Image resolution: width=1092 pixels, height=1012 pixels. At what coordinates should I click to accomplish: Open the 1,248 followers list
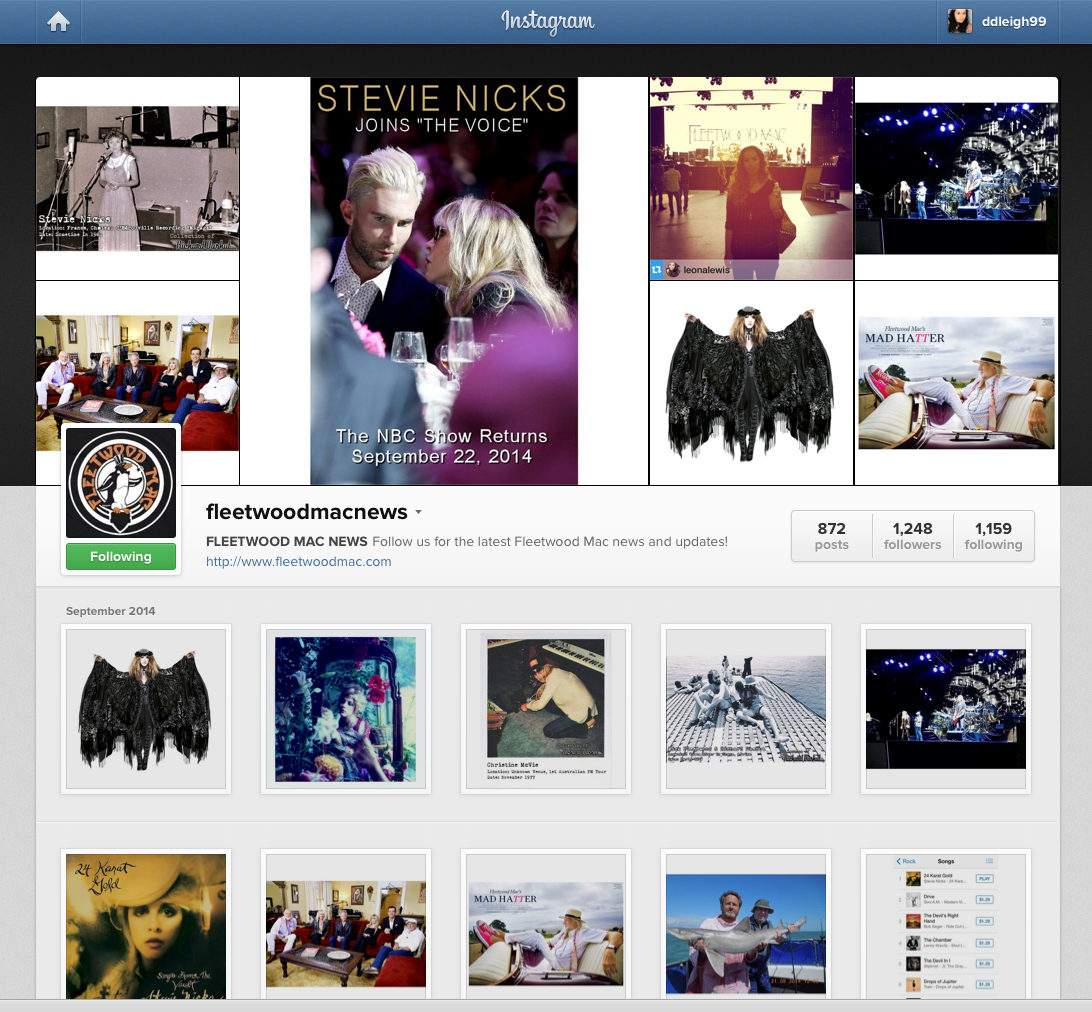click(x=912, y=536)
